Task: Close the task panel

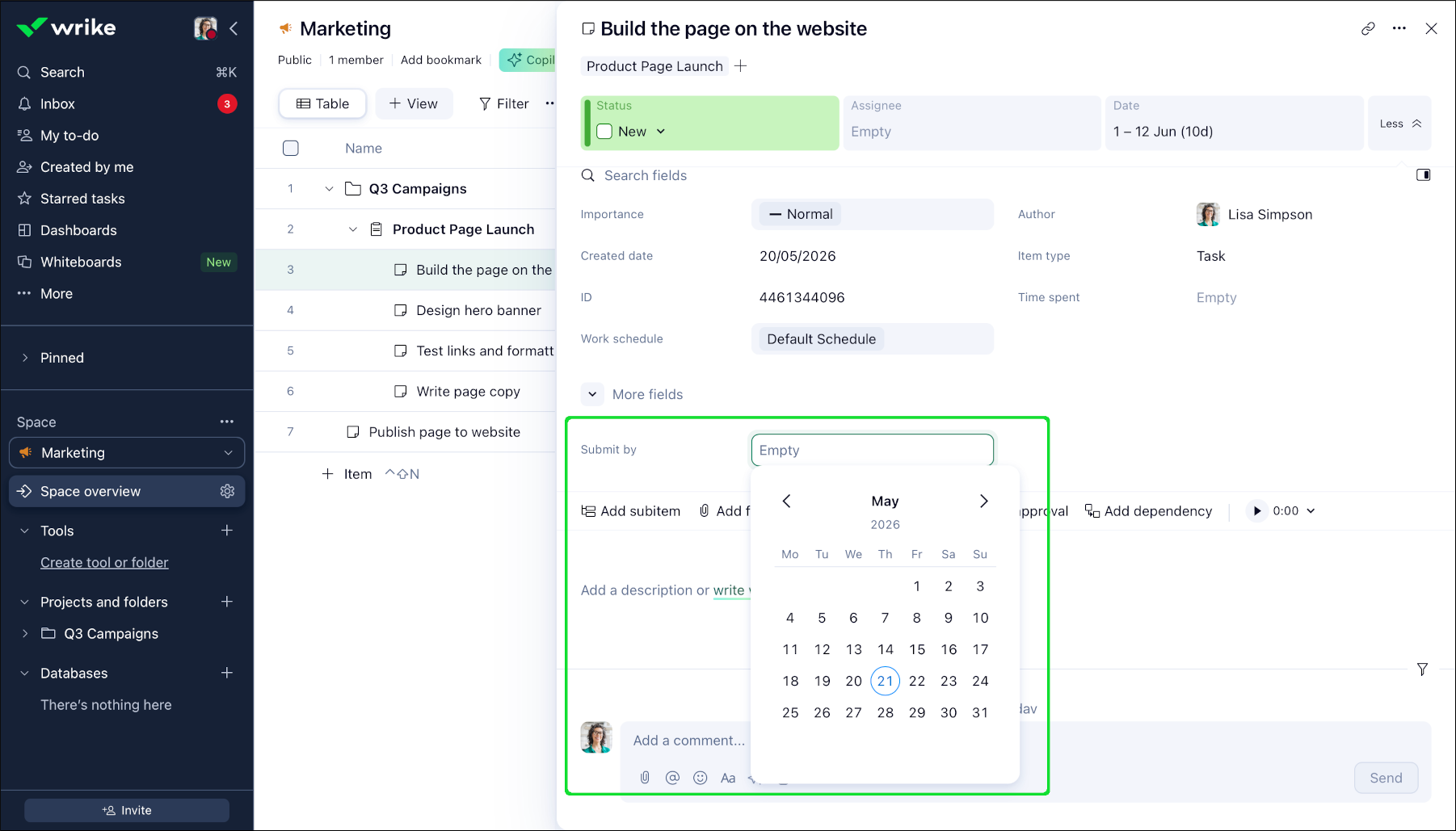Action: tap(1431, 28)
